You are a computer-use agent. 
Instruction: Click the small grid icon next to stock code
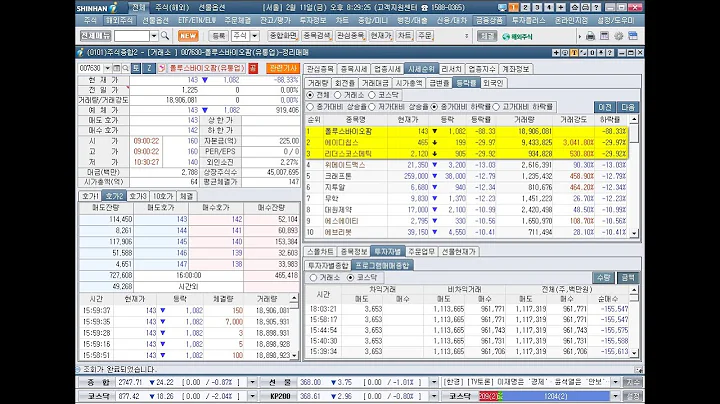pos(117,68)
